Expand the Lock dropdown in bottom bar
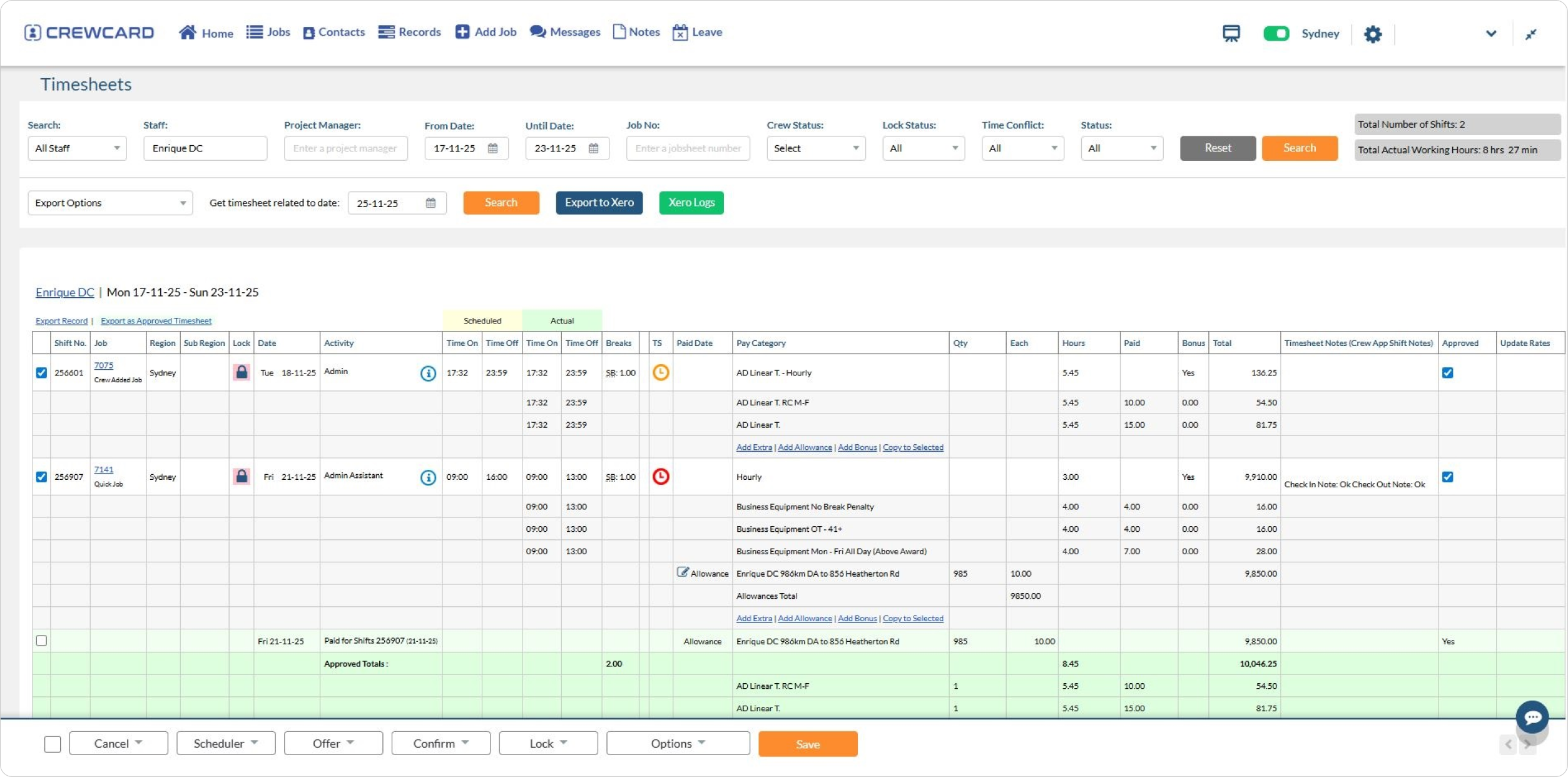This screenshot has height=777, width=1568. [x=548, y=743]
